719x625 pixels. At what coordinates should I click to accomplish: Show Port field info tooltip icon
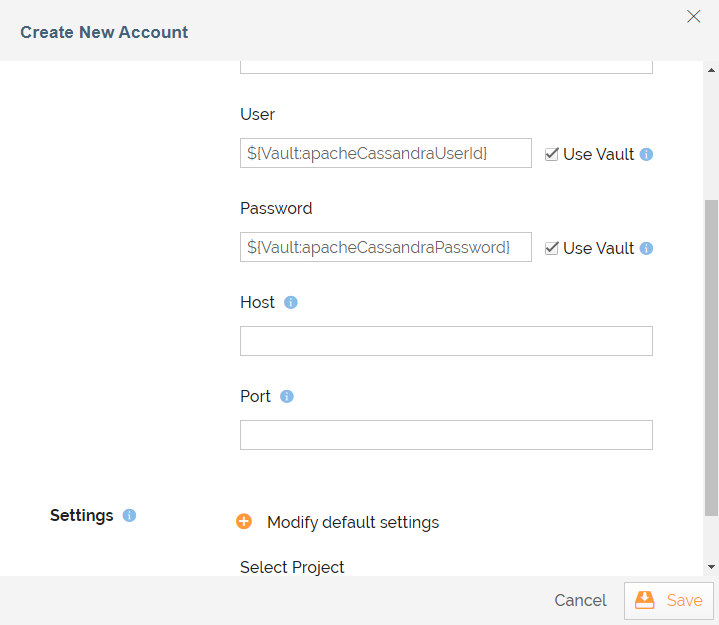tap(287, 397)
